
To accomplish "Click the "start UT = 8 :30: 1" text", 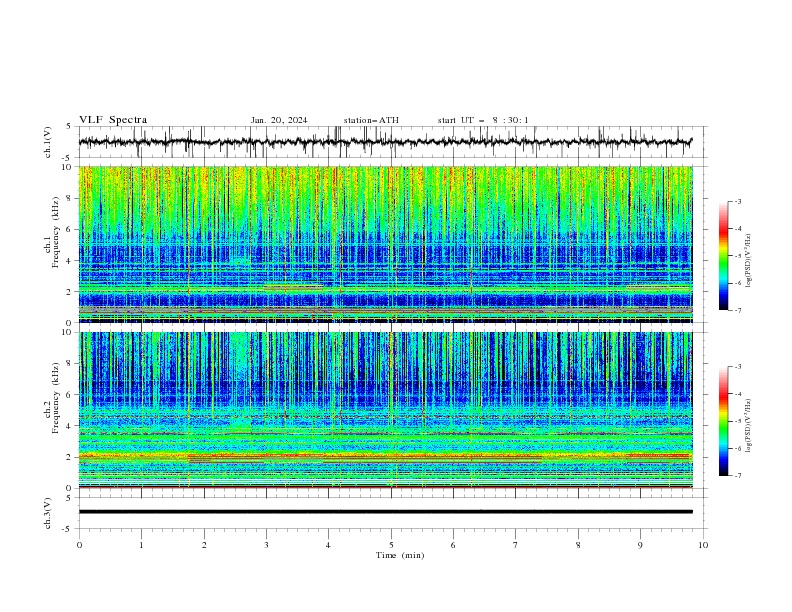I will (x=483, y=120).
